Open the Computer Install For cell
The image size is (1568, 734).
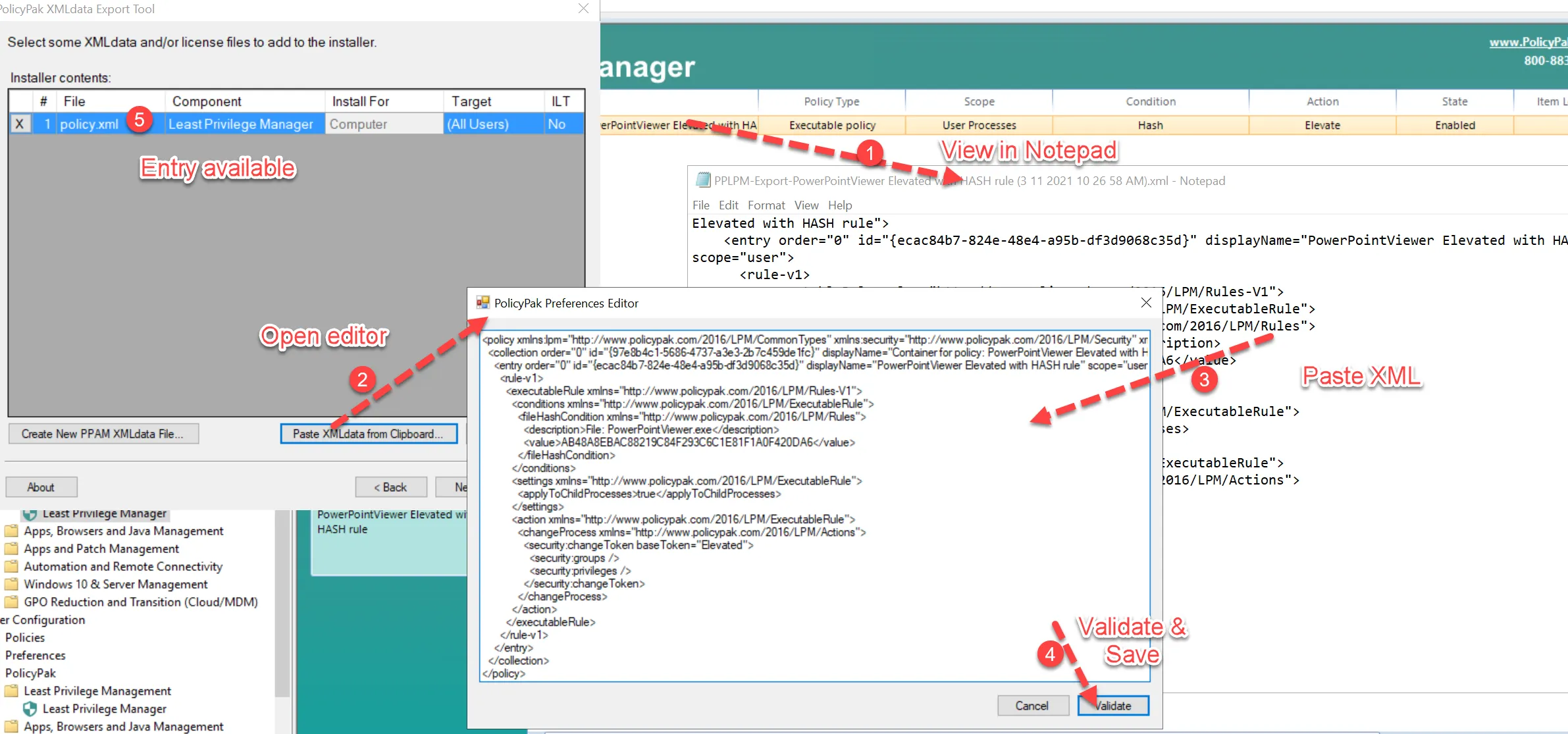(384, 124)
